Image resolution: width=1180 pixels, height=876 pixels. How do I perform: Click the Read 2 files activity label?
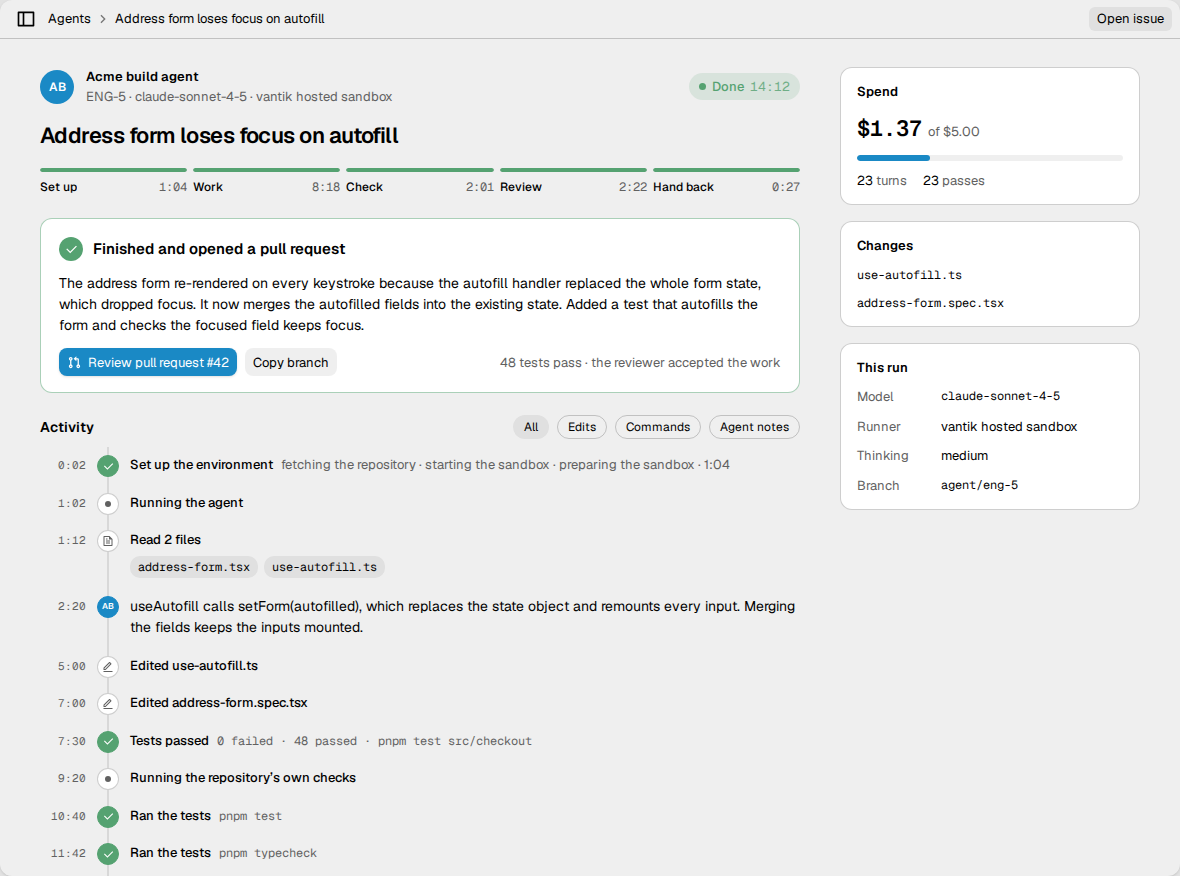(166, 540)
